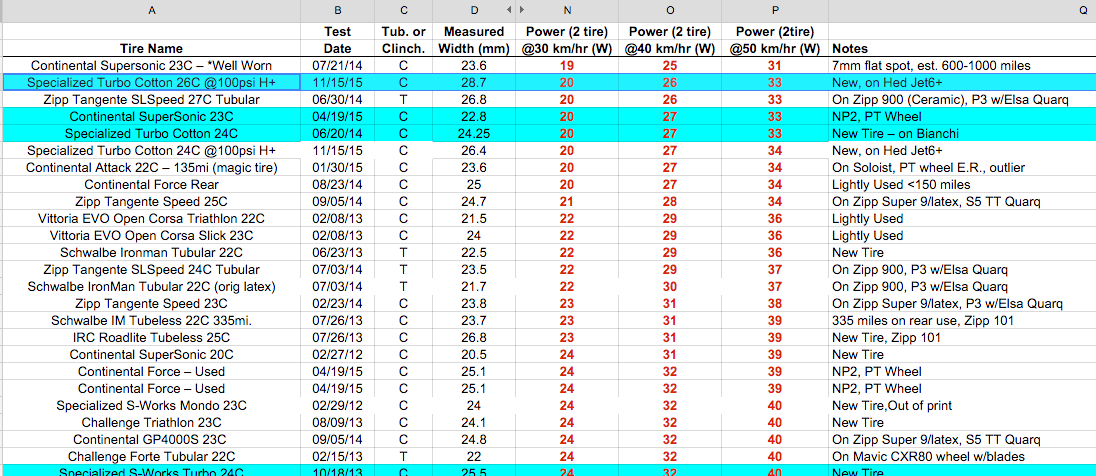Click the test date 02/27/12
This screenshot has height=476, width=1096.
pyautogui.click(x=338, y=354)
